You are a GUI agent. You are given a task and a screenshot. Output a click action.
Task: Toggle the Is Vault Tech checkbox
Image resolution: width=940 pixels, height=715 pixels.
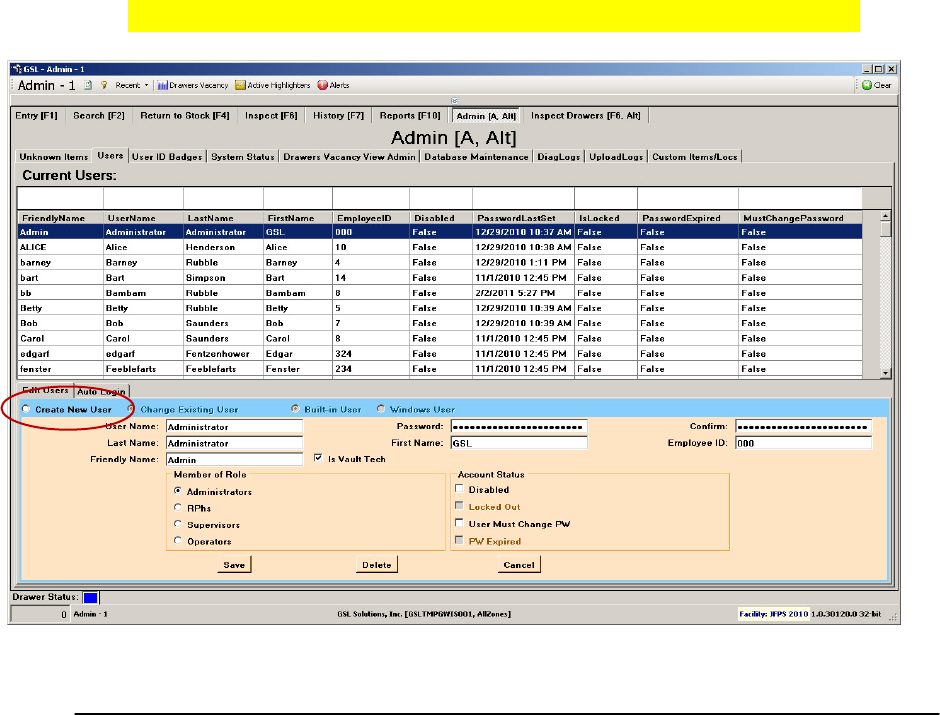click(318, 458)
